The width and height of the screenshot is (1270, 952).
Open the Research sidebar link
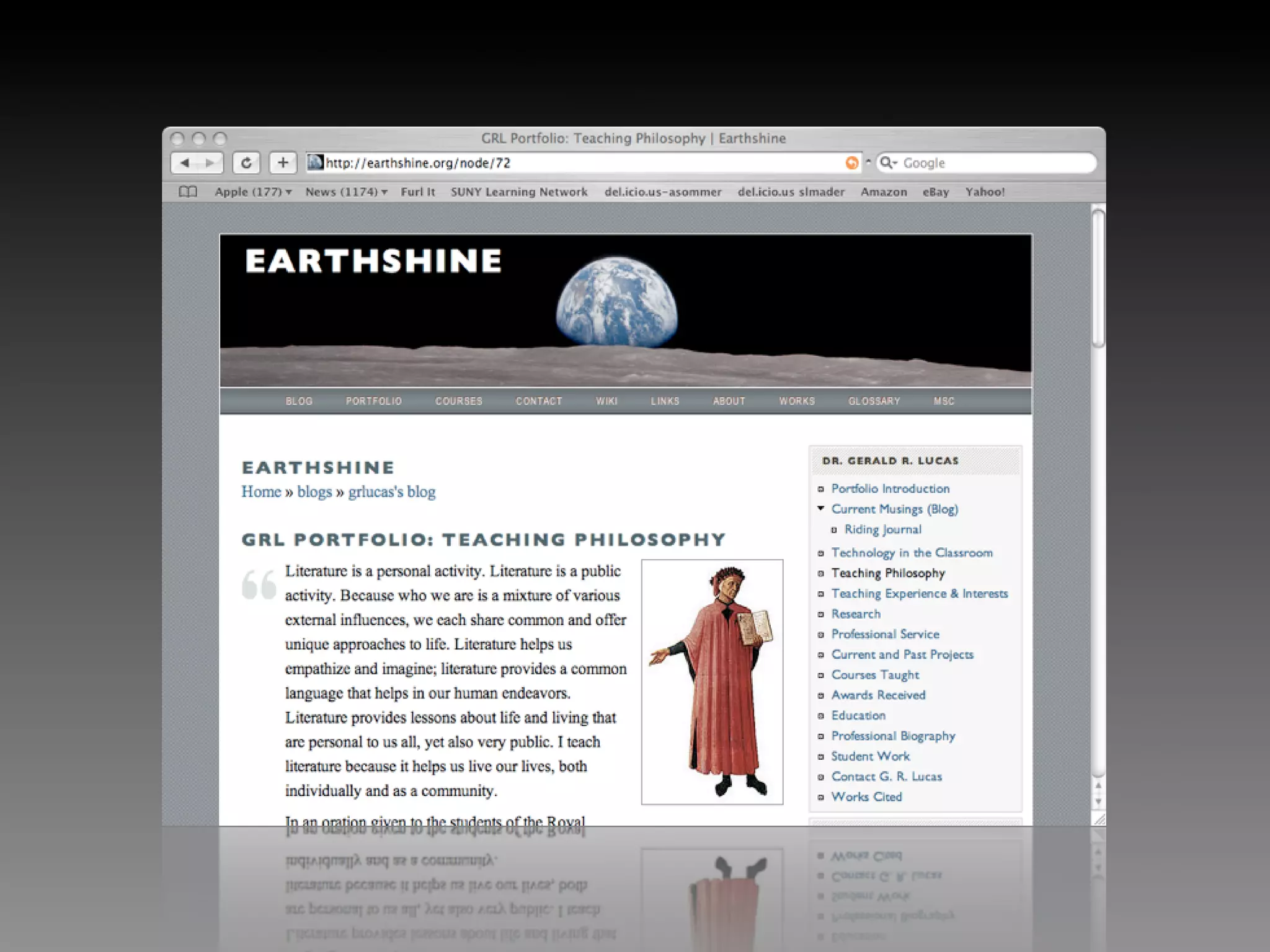[x=856, y=614]
